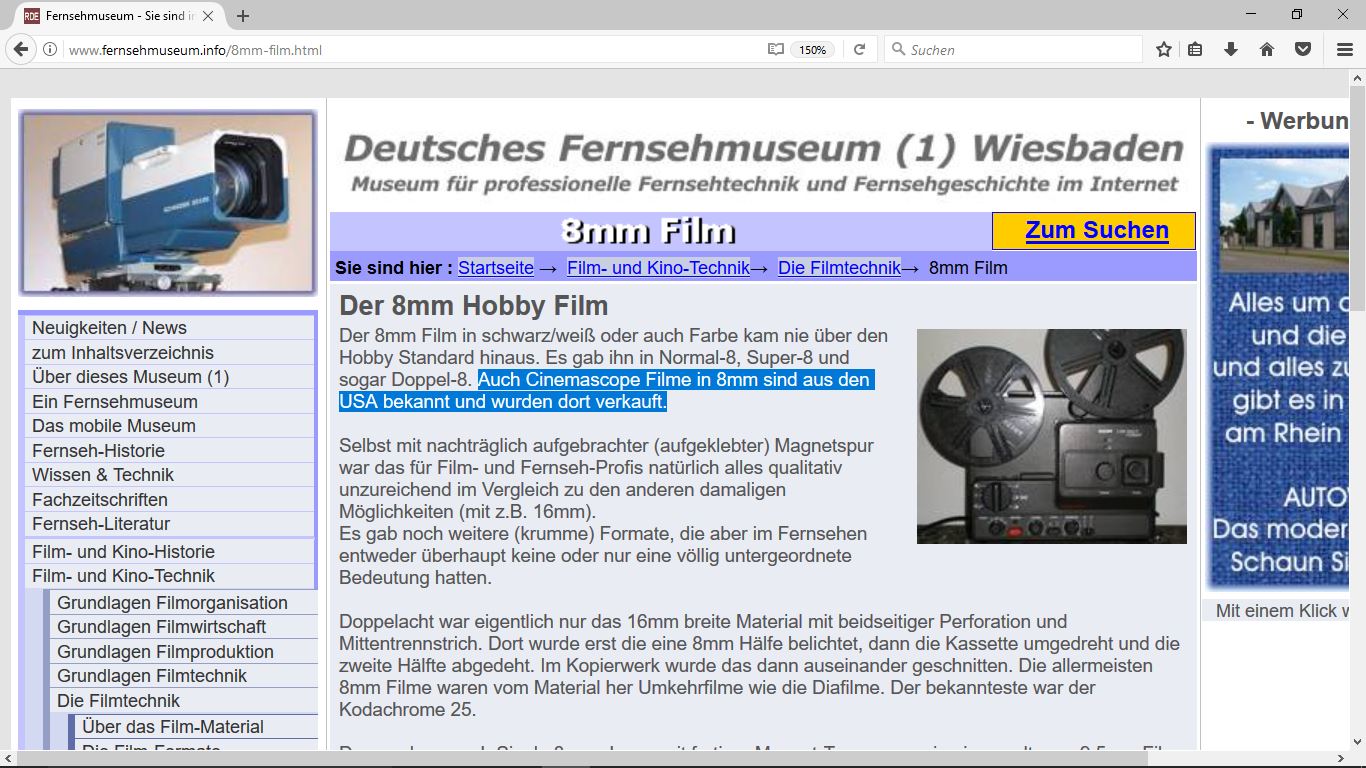Click the film projector photo
Screen dimensions: 1366x768
(1052, 436)
